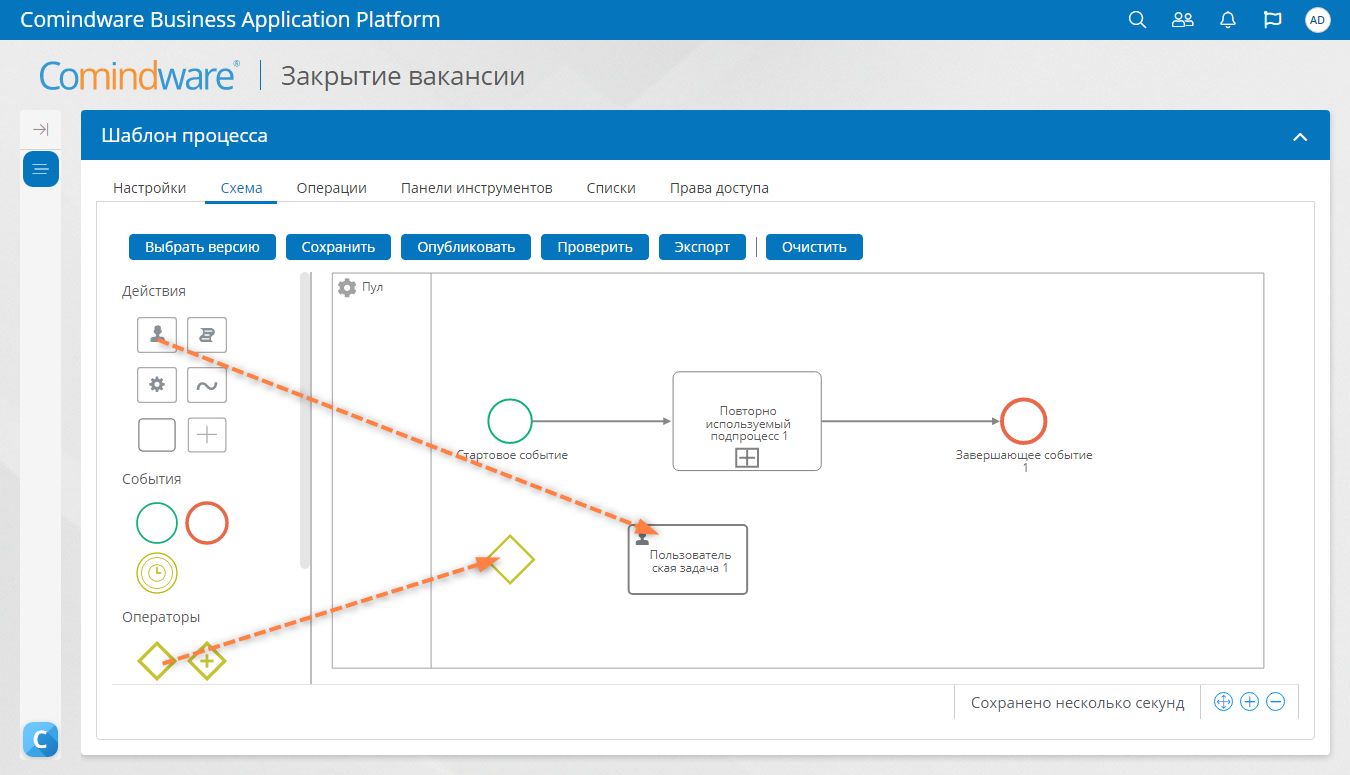Open the users group icon in header
This screenshot has width=1350, height=775.
click(1183, 20)
